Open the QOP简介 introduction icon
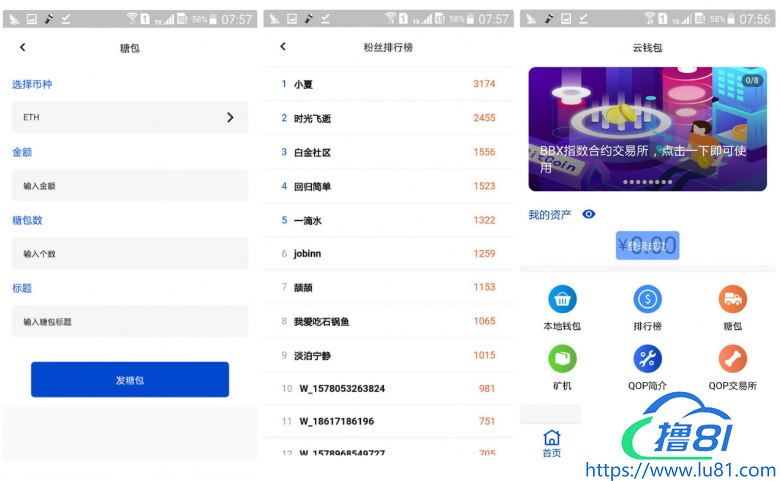 pyautogui.click(x=647, y=359)
